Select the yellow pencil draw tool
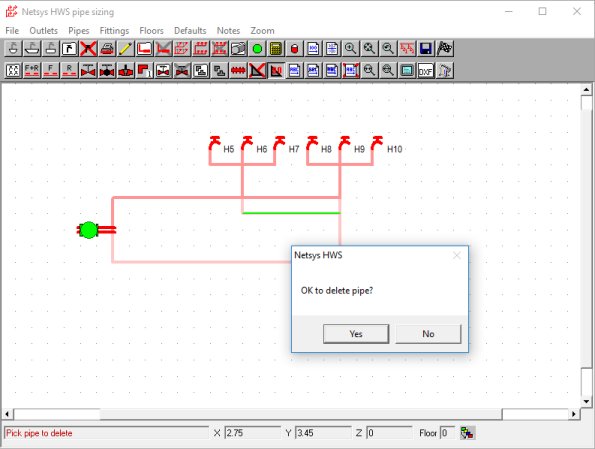Image resolution: width=595 pixels, height=449 pixels. 126,49
